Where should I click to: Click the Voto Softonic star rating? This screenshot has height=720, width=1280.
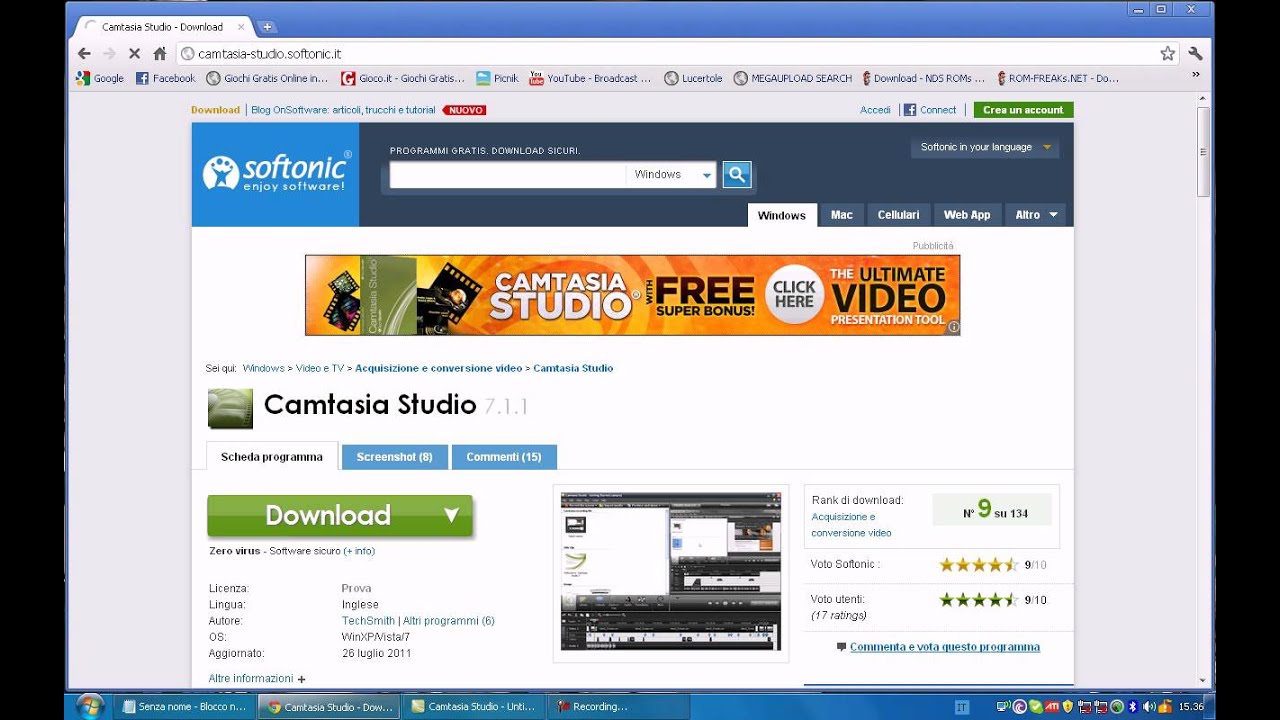point(978,564)
